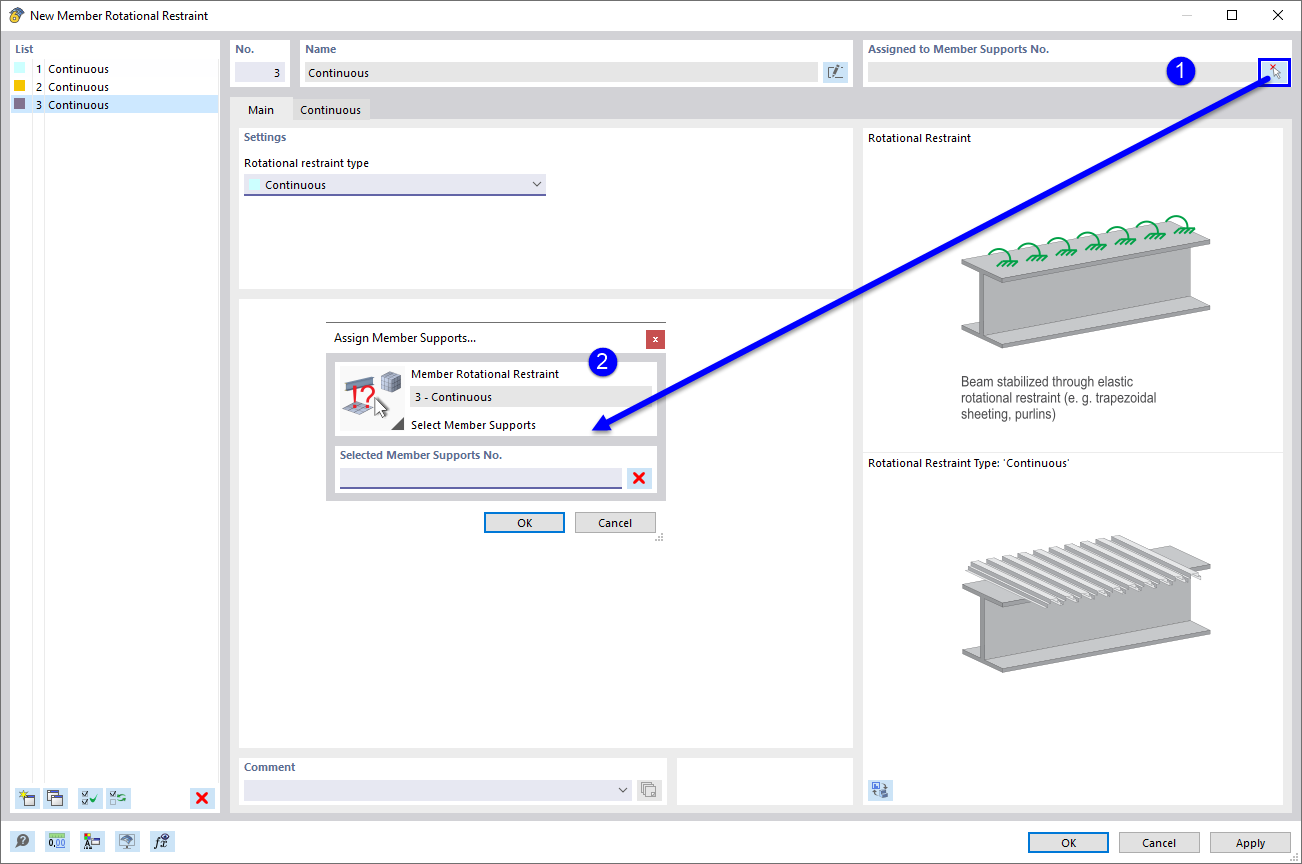Confirm the Assign Member Supports dialog with OK
Viewport: 1302px width, 864px height.
[x=524, y=522]
